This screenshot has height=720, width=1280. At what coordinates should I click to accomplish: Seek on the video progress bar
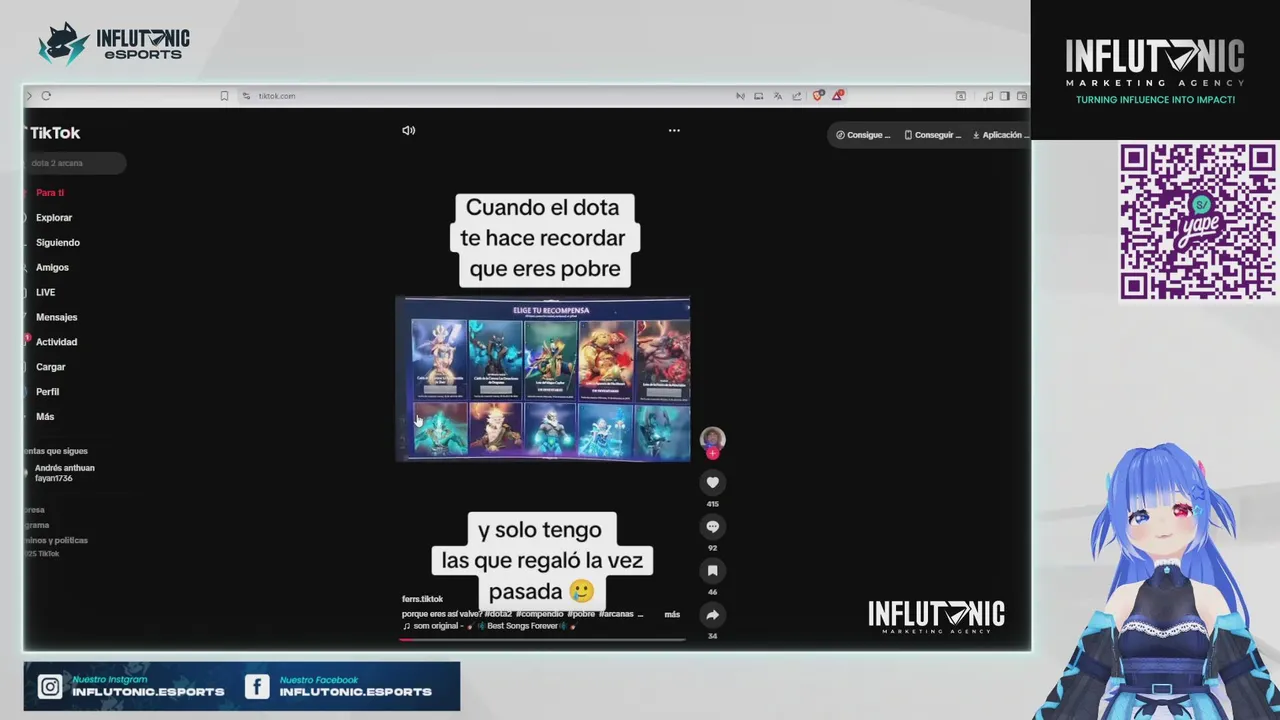click(x=543, y=639)
